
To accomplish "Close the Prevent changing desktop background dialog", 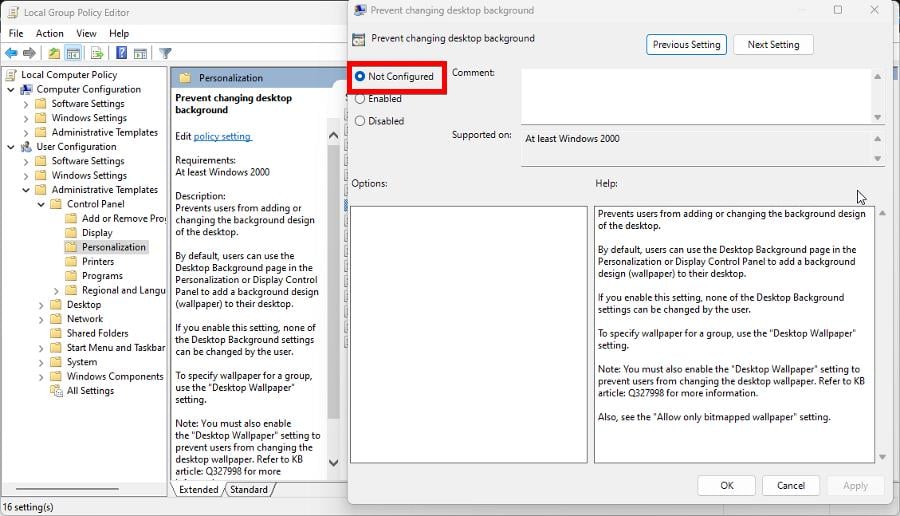I will [x=874, y=10].
